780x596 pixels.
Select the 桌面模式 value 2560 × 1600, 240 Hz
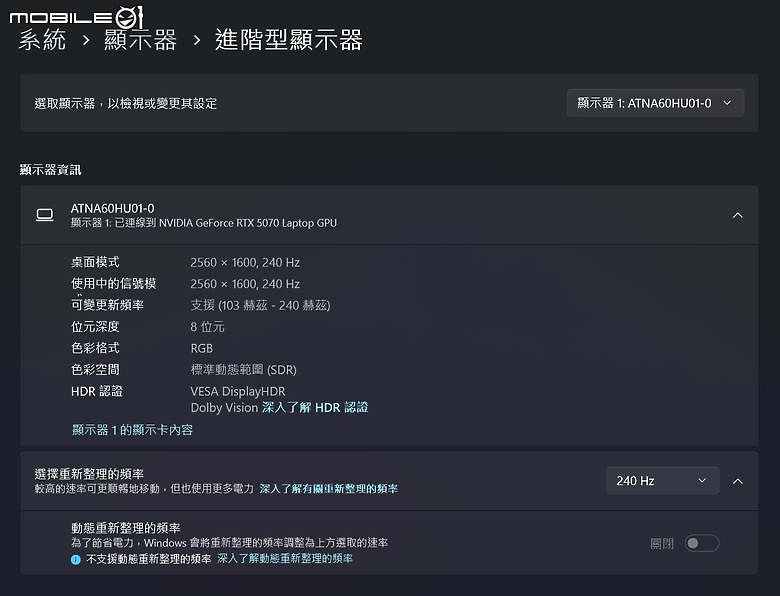click(x=245, y=262)
